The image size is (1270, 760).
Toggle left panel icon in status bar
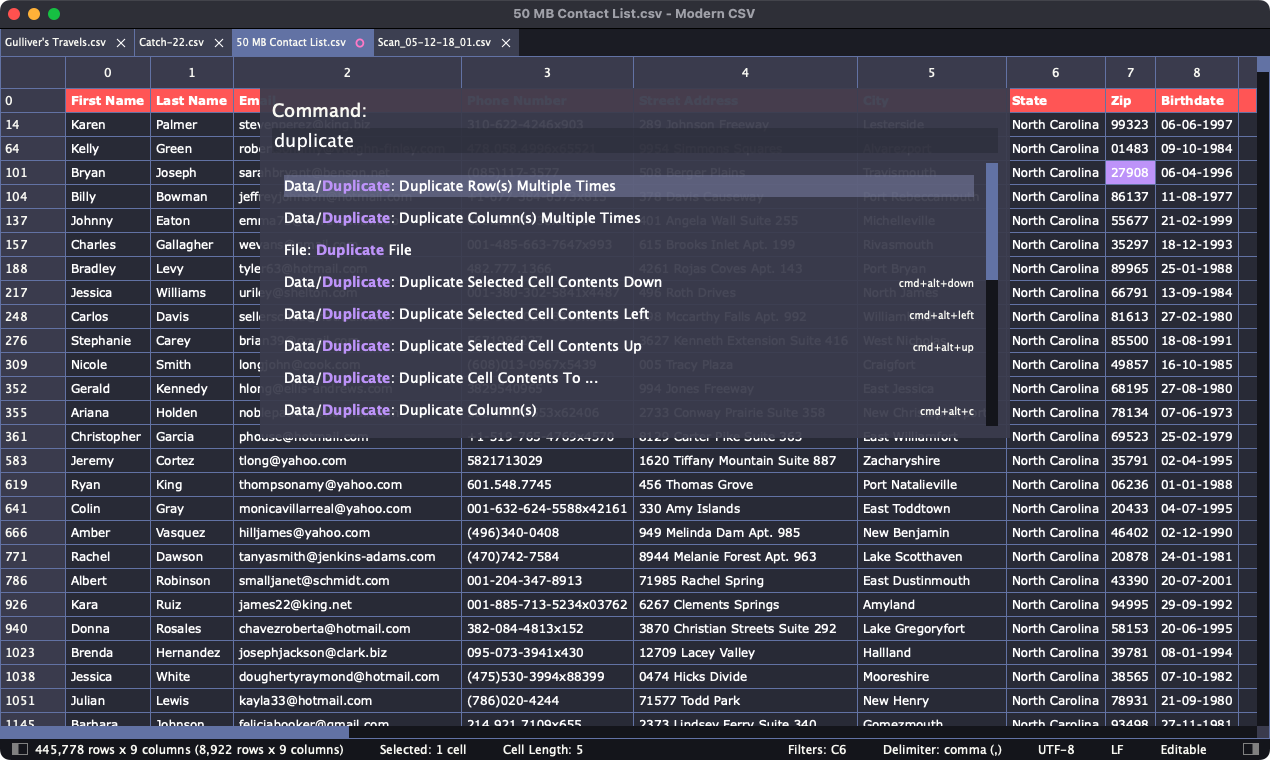20,749
